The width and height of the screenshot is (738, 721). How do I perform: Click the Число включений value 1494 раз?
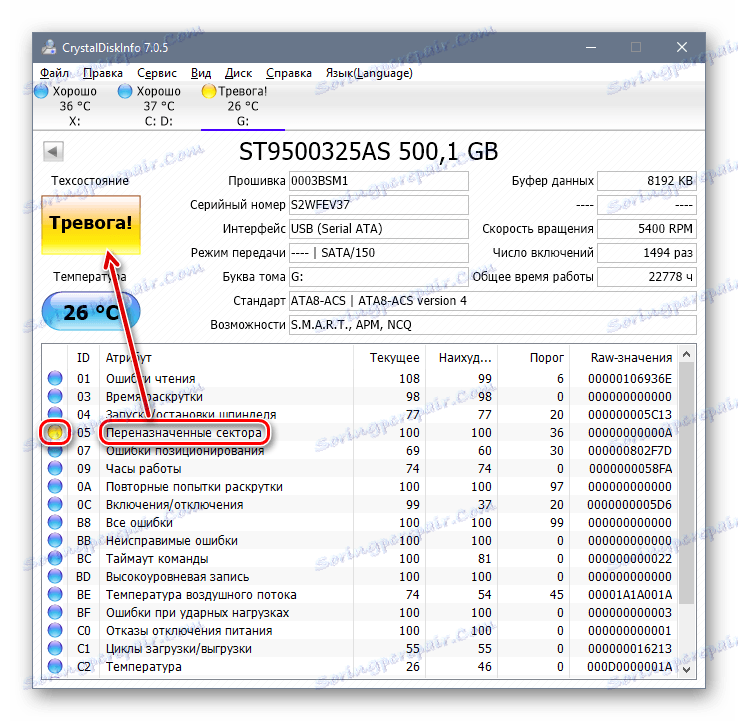[647, 253]
